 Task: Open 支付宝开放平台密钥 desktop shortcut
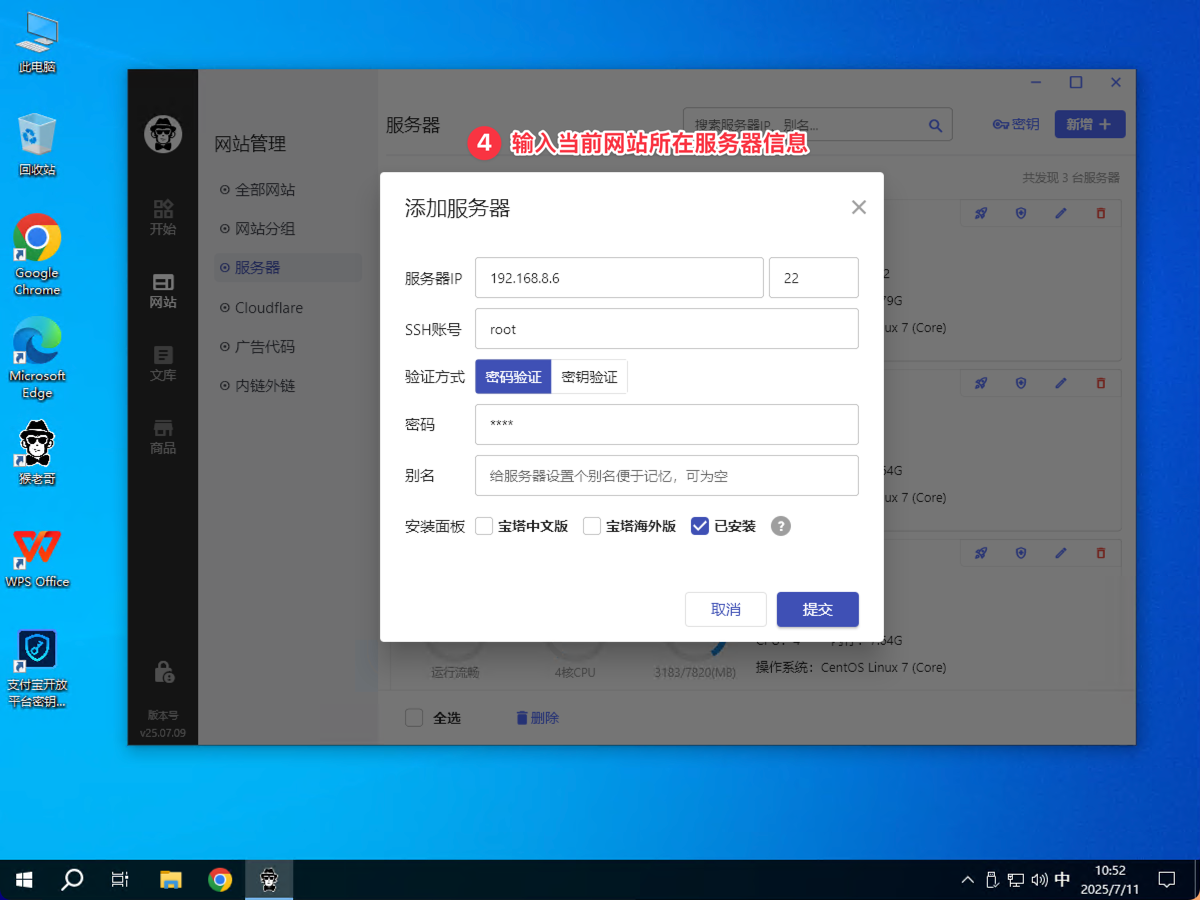click(x=37, y=669)
